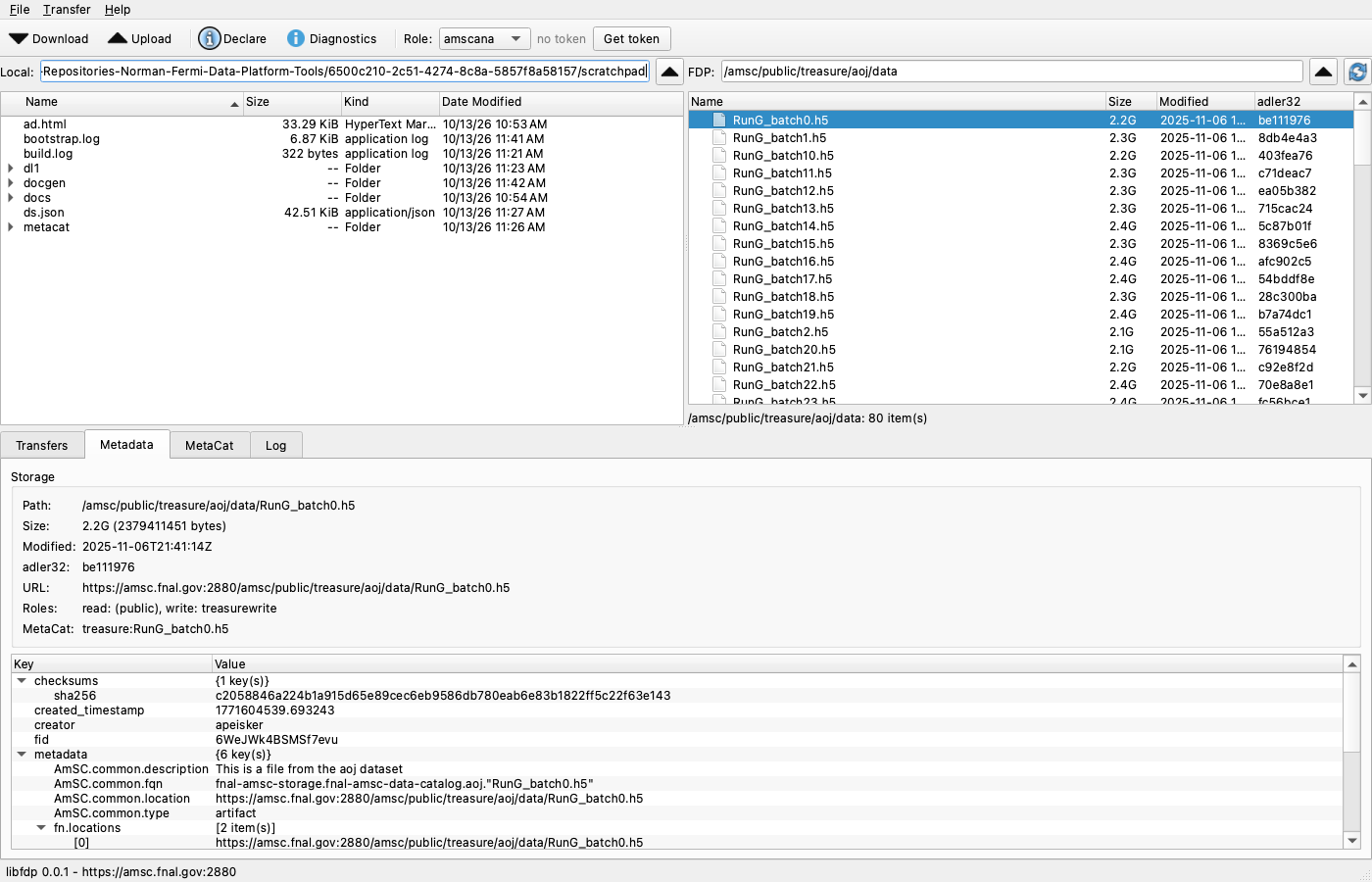Viewport: 1372px width, 882px height.
Task: Click the Declare info icon
Action: click(209, 39)
